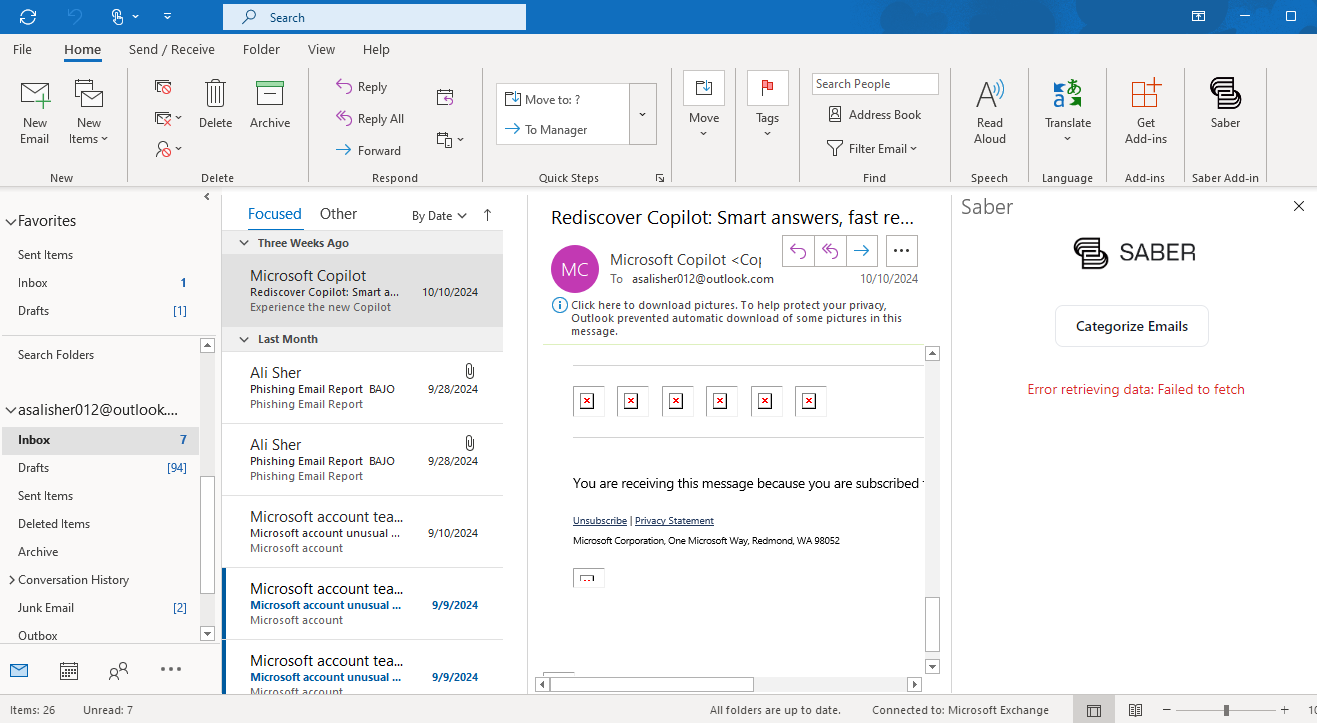
Task: Click the Categorize Emails button
Action: 1131,326
